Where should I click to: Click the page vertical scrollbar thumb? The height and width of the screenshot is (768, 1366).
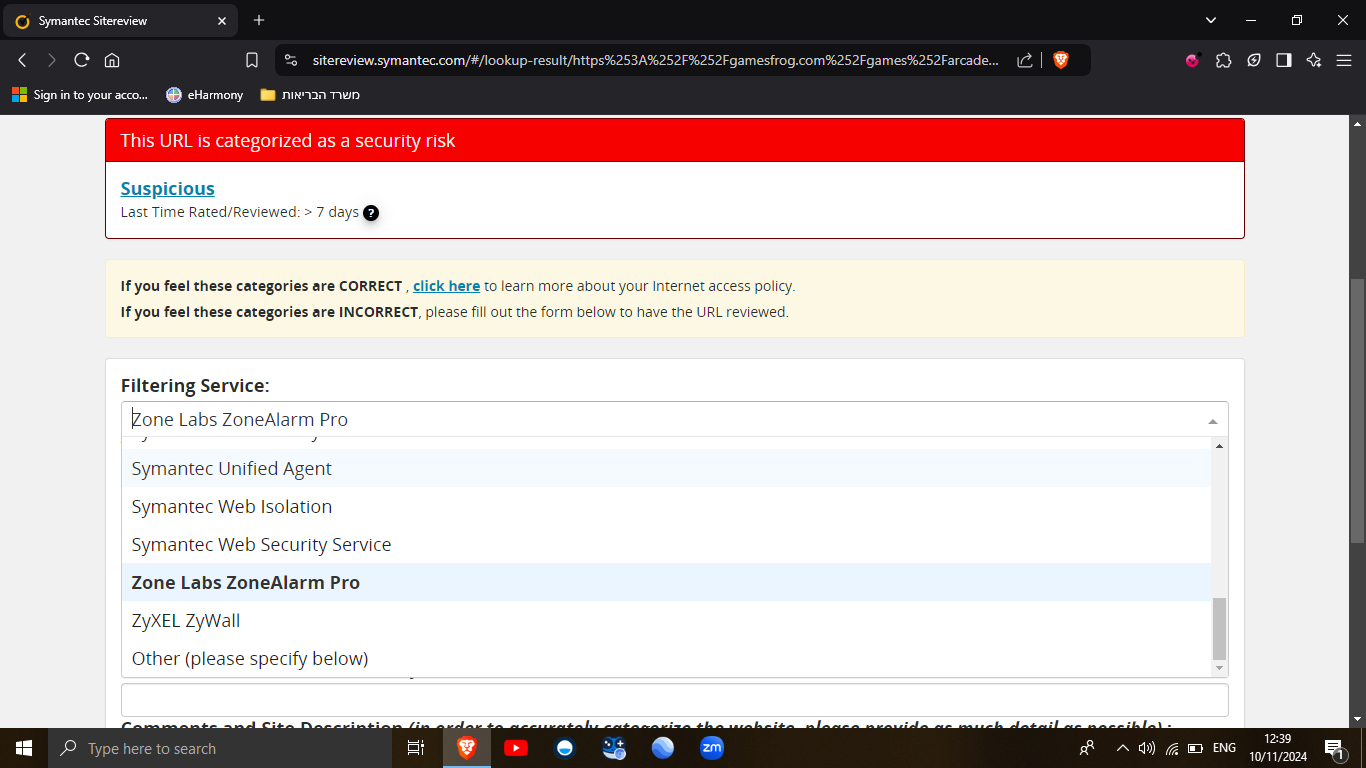1357,411
